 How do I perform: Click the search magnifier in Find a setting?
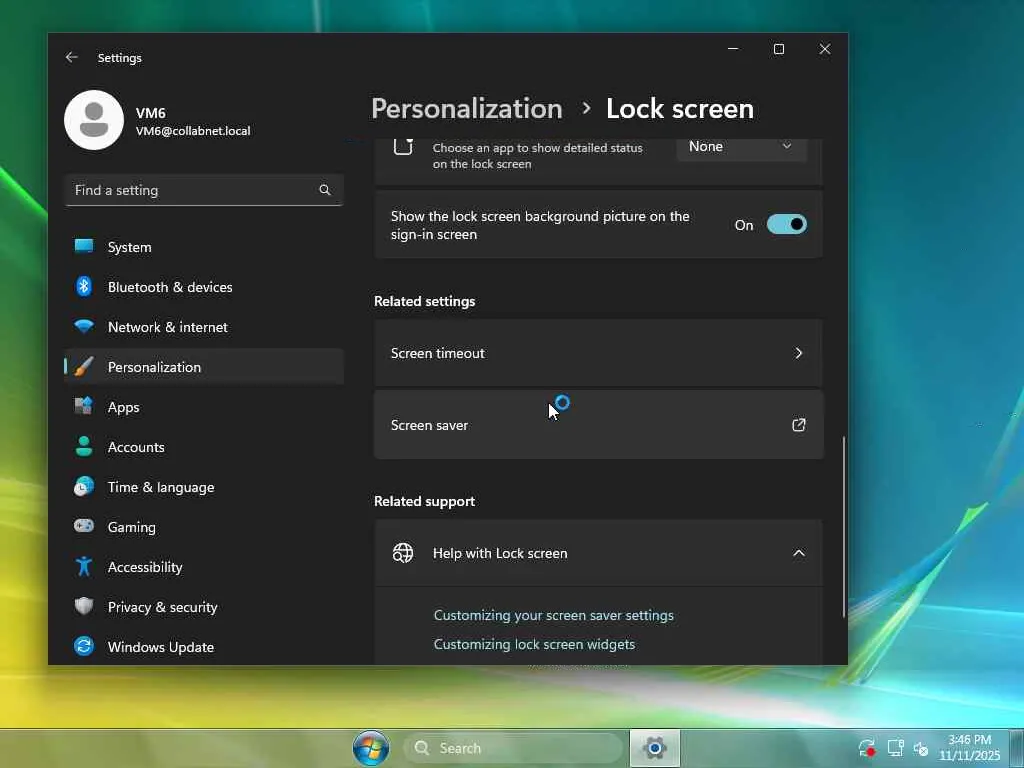tap(325, 190)
